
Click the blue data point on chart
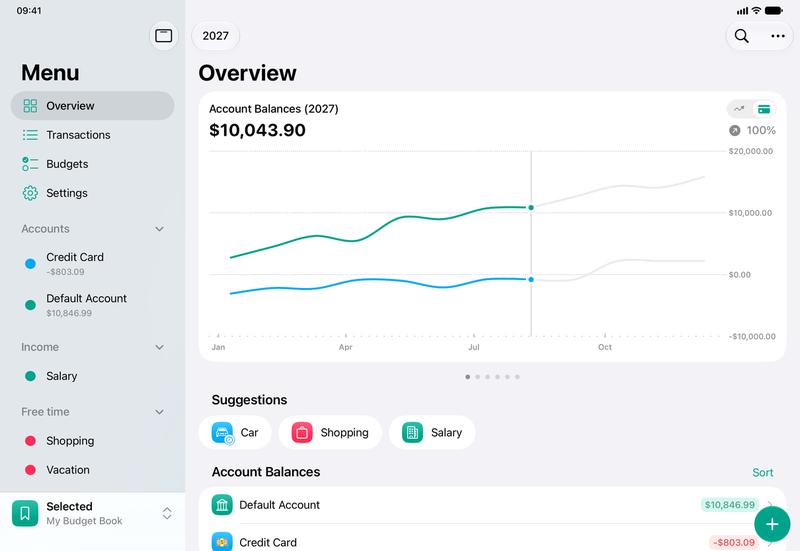(x=531, y=280)
